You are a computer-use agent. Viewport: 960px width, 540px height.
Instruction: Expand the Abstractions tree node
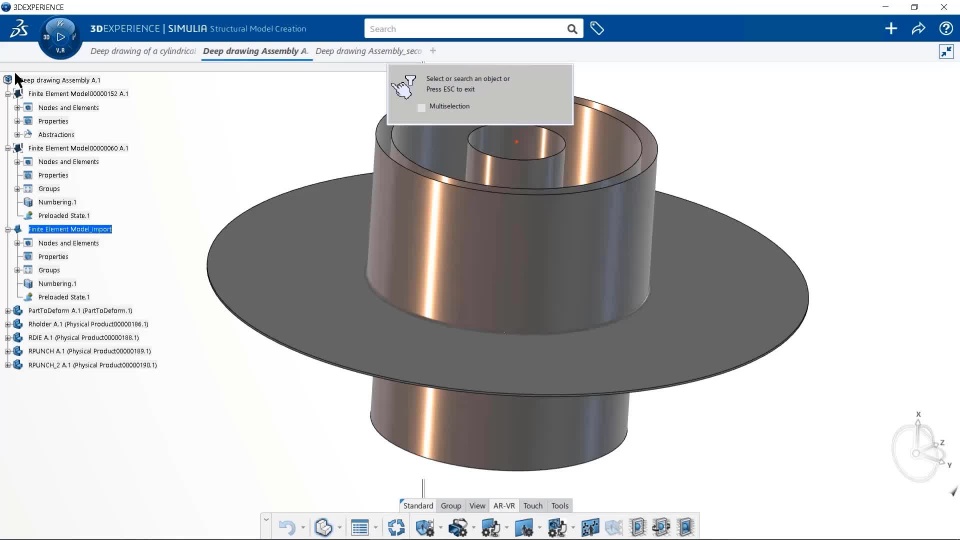17,135
